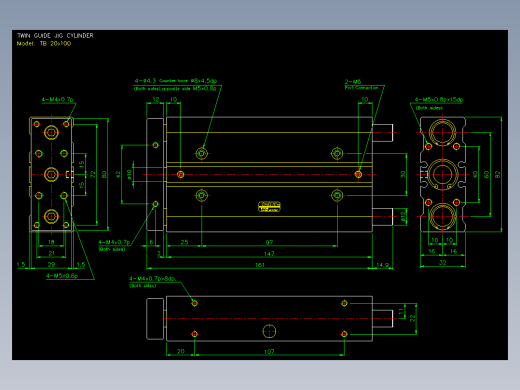Click the '4-ø4.3 Counter bore' annotation
Viewport: 520px width, 390px height.
click(161, 81)
